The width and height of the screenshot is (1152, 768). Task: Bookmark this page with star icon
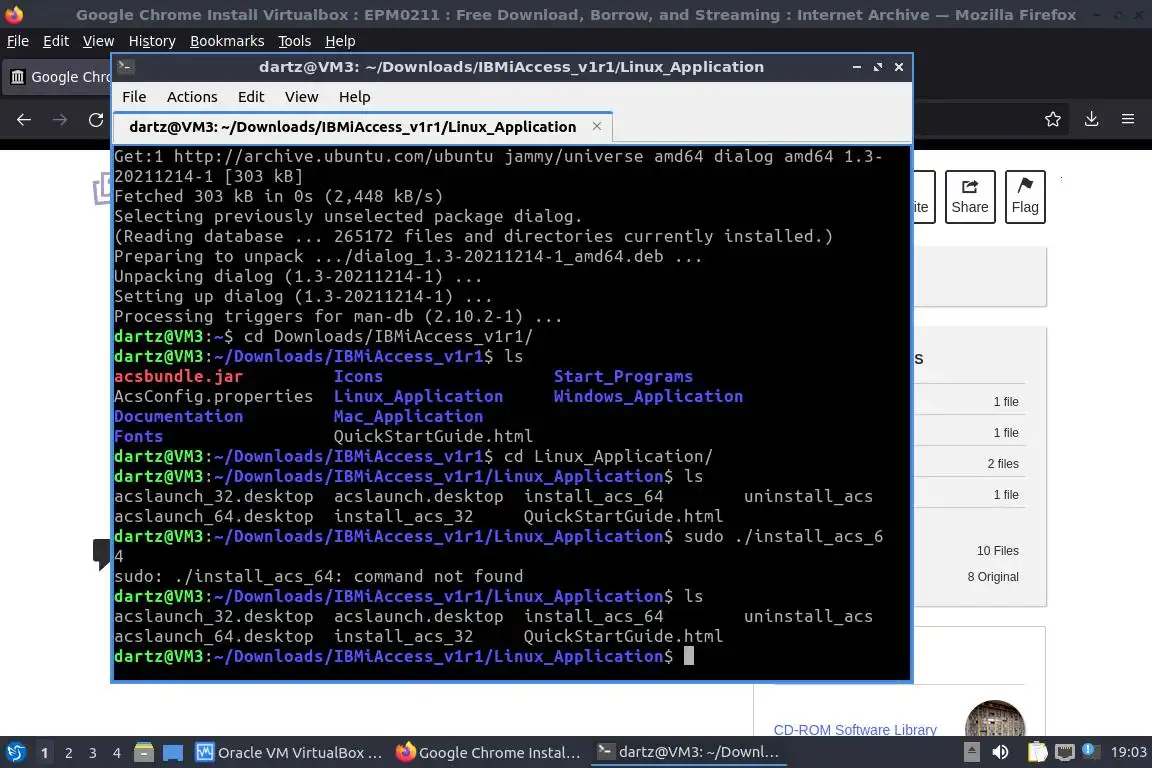[1053, 119]
